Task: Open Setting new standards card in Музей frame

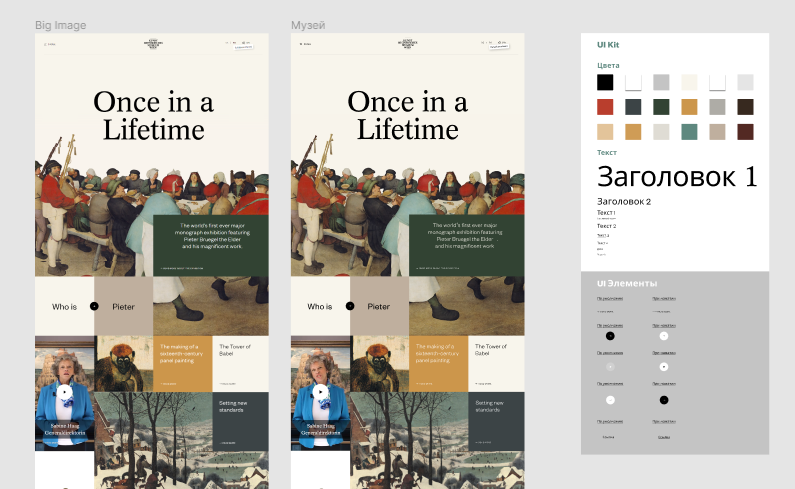Action: tap(496, 421)
